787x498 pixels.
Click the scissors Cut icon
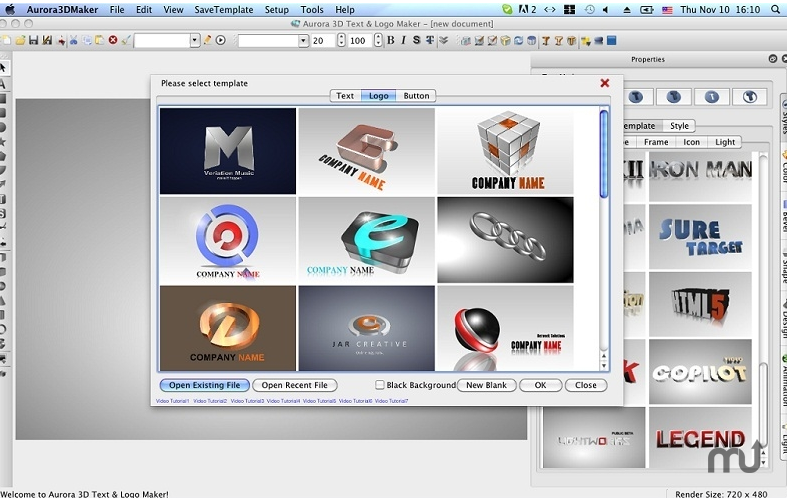tap(73, 41)
